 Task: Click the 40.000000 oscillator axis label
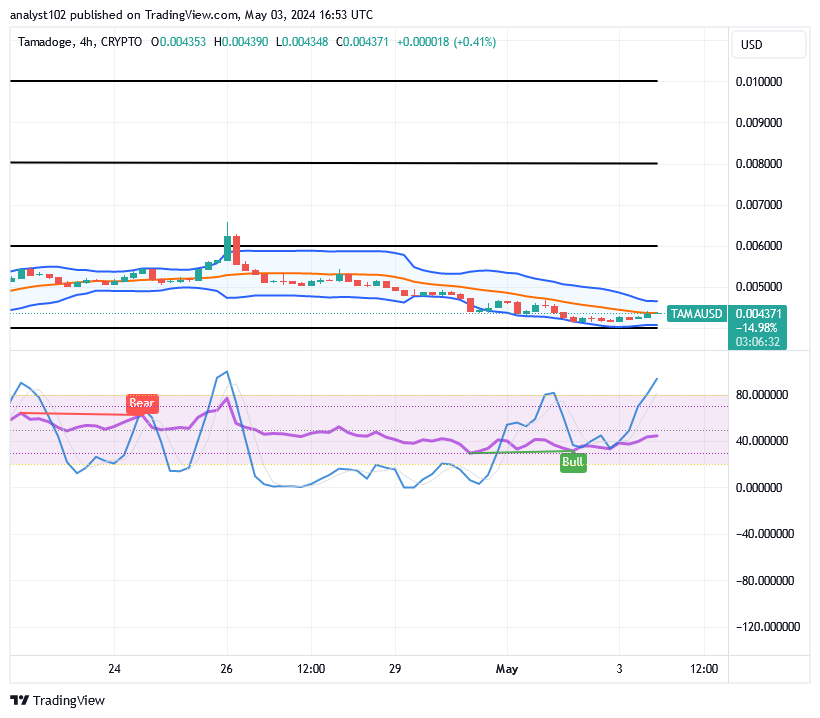click(762, 441)
